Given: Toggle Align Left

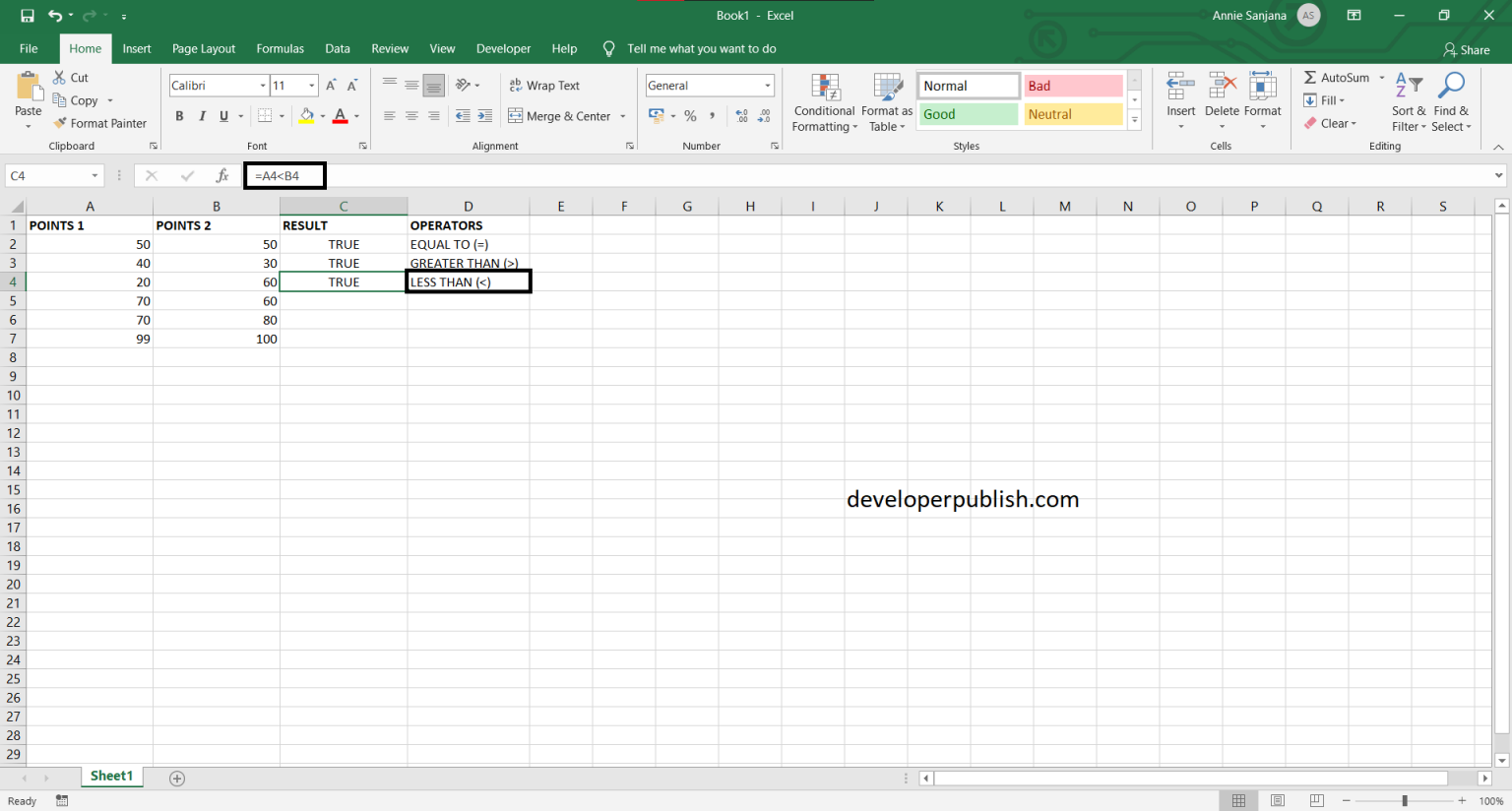Looking at the screenshot, I should click(390, 116).
